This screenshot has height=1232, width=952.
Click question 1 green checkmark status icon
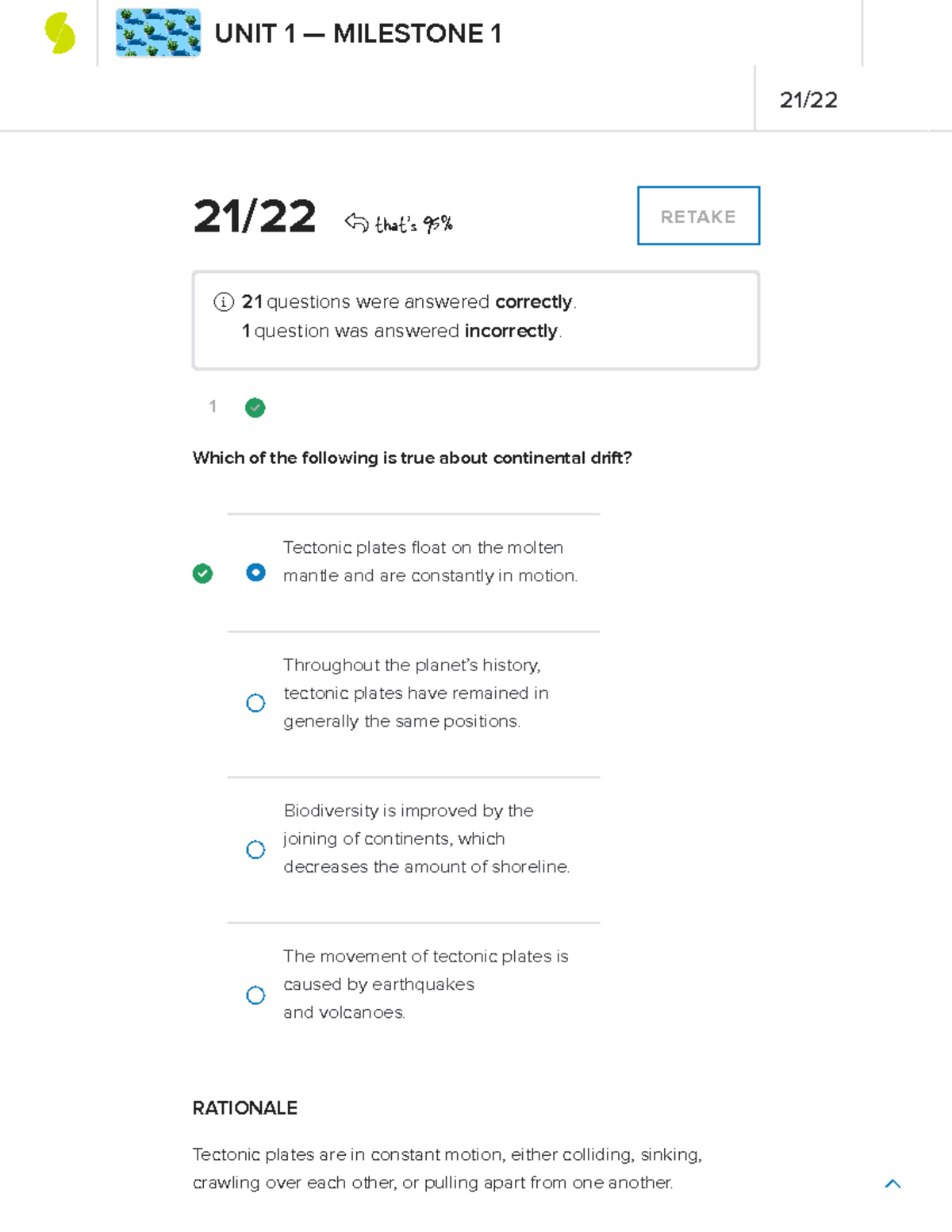(x=255, y=408)
